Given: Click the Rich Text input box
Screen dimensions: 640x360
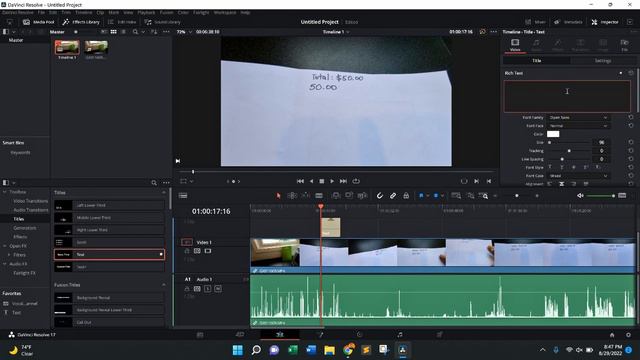Looking at the screenshot, I should click(x=567, y=96).
